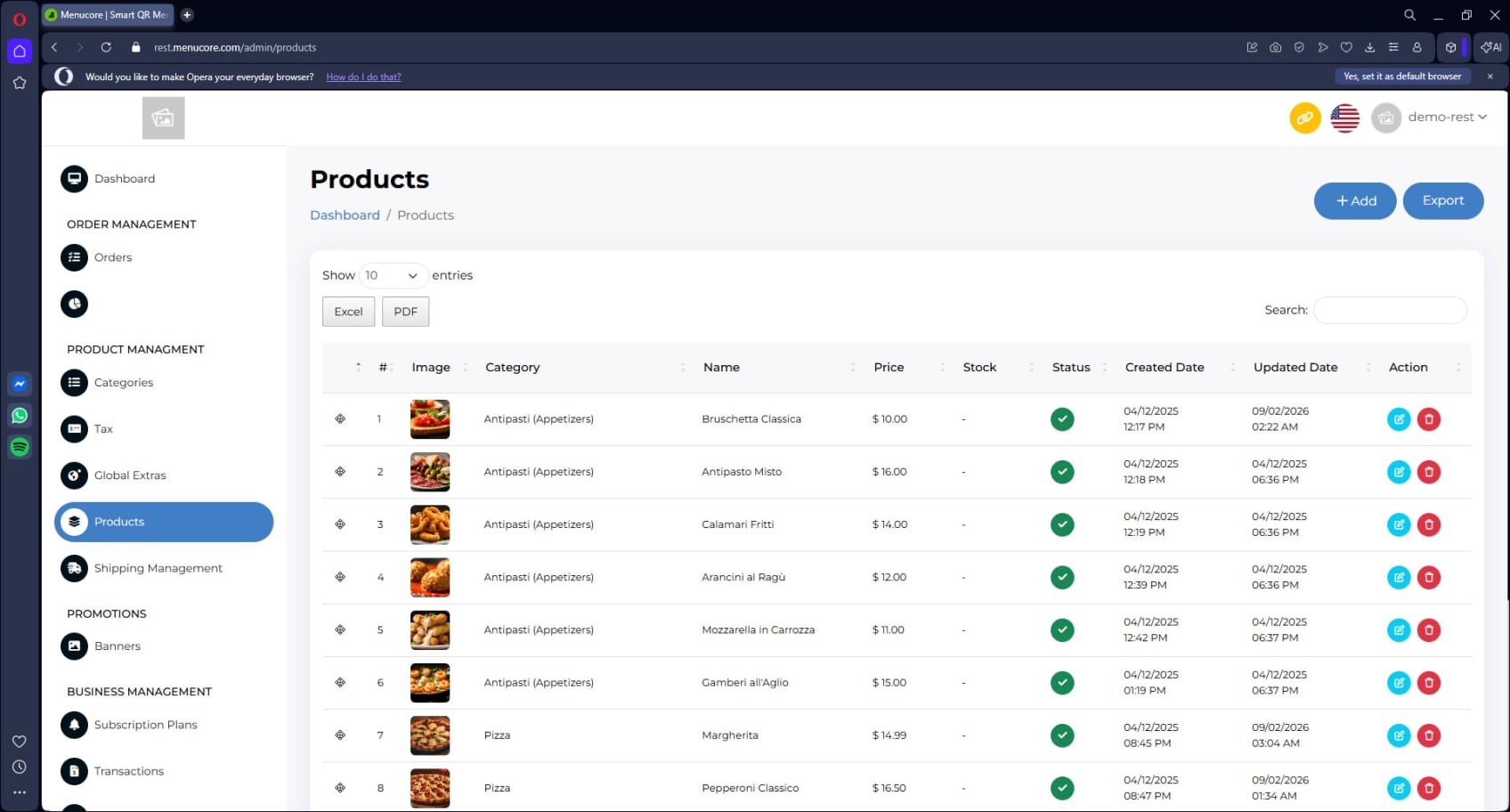Image resolution: width=1510 pixels, height=812 pixels.
Task: Open the Show entries count dropdown
Action: [392, 276]
